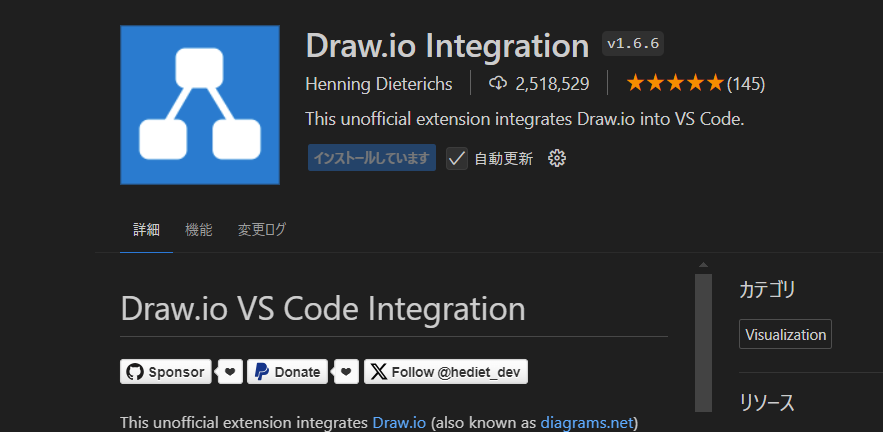Open the 変更ログ tab

coord(262,230)
